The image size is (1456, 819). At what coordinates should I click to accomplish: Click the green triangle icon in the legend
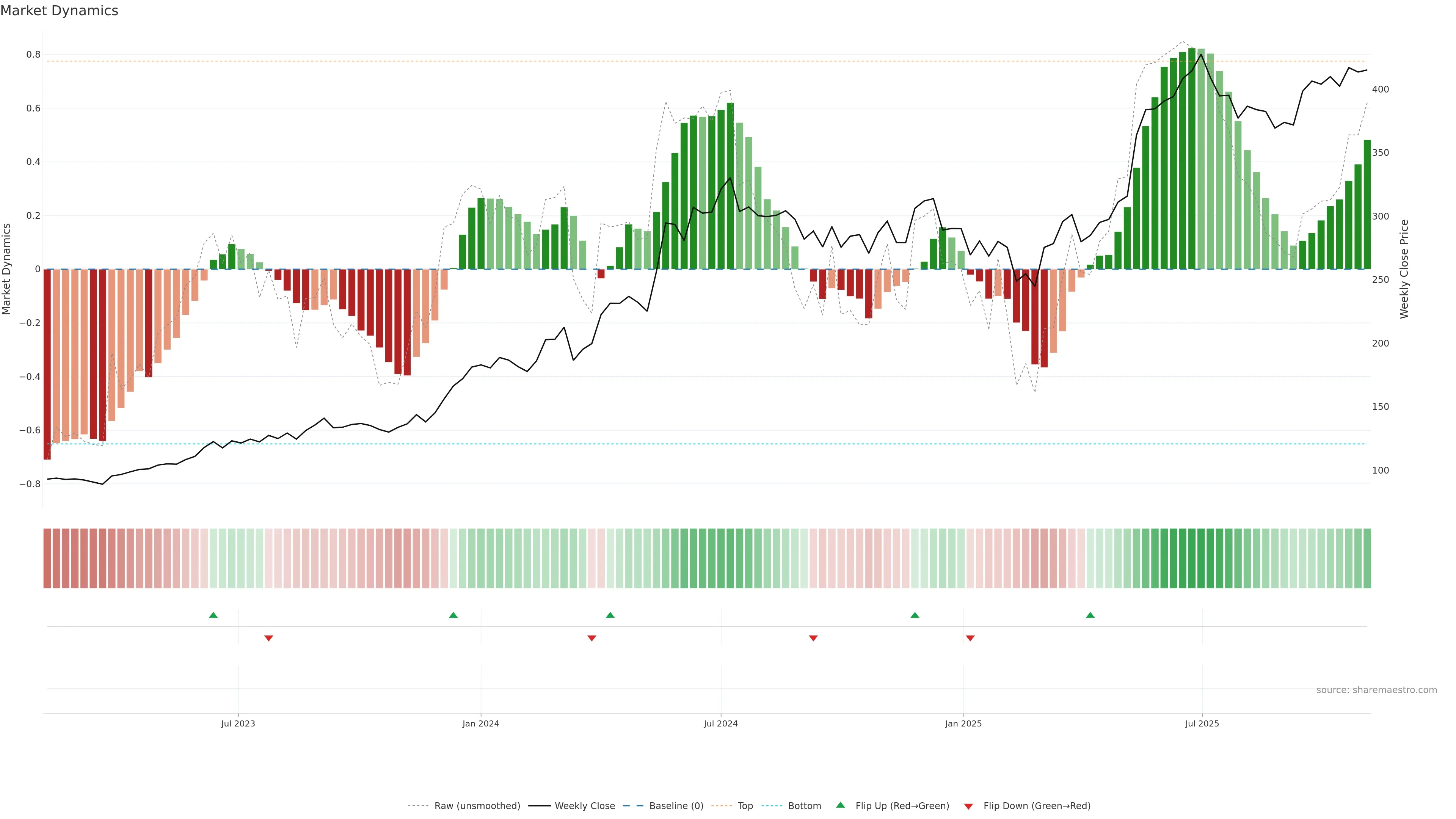point(840,805)
